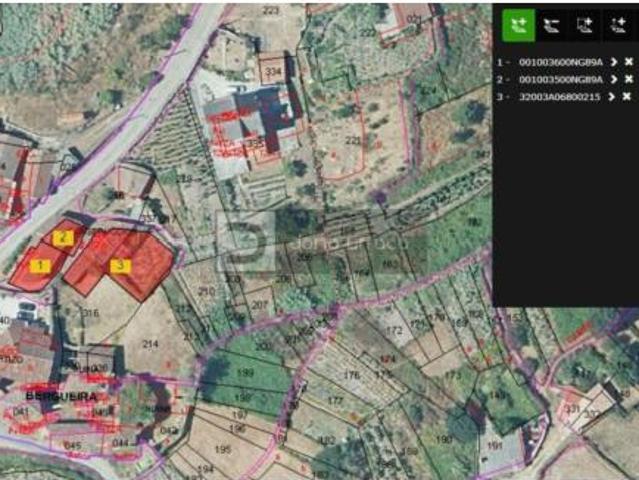
Task: Click parcel 045 on the map
Action: tap(73, 446)
